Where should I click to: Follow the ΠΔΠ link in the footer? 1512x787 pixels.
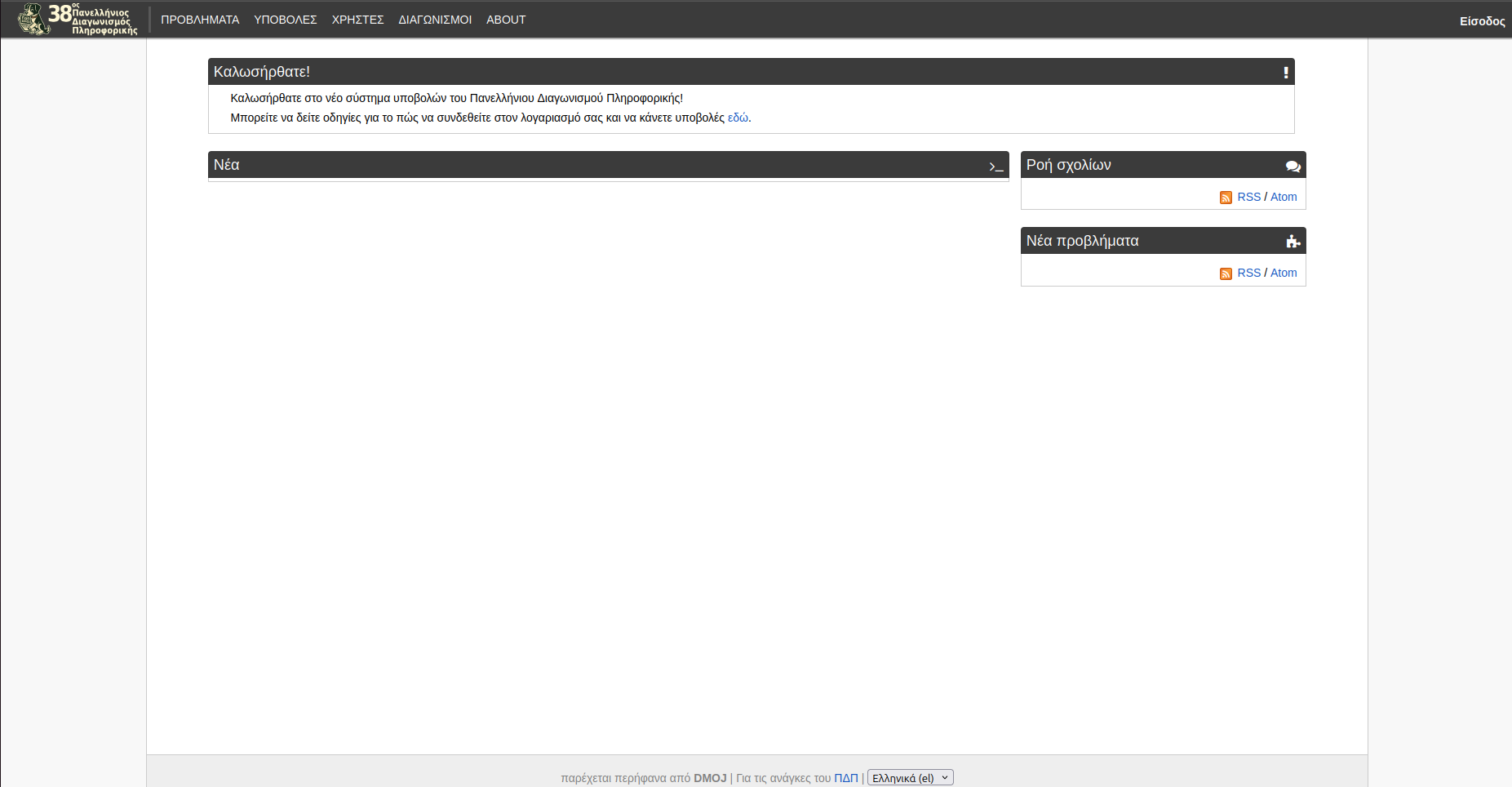click(x=845, y=778)
